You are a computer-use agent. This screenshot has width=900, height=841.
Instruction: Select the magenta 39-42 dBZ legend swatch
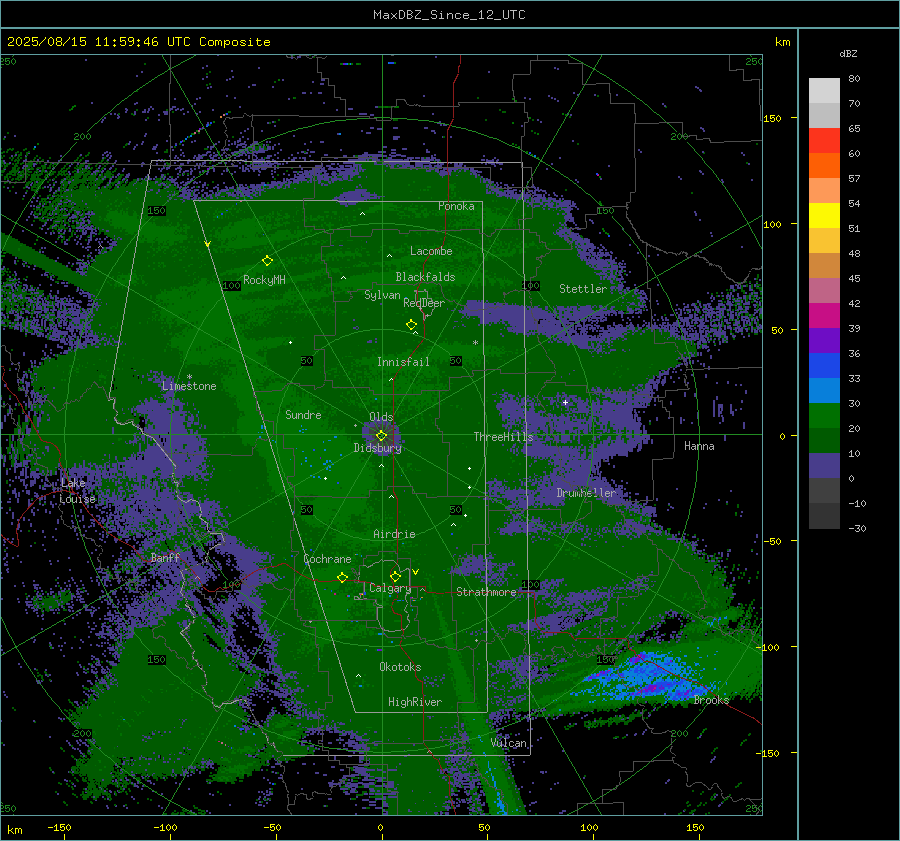pyautogui.click(x=824, y=316)
